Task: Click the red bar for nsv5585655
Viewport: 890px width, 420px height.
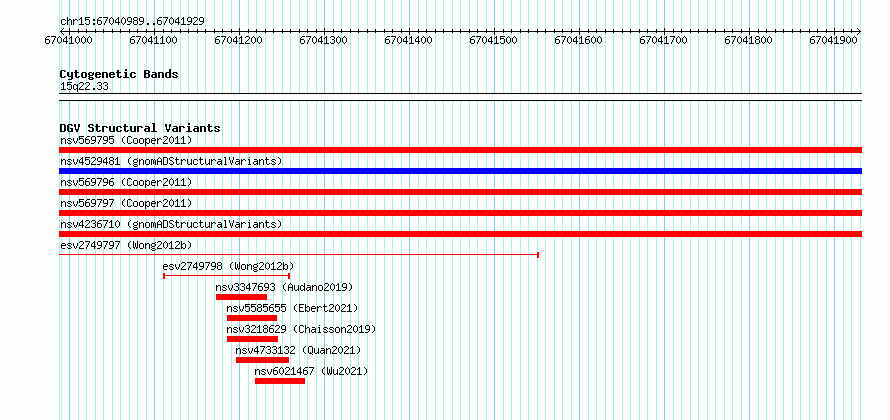Action: click(252, 318)
